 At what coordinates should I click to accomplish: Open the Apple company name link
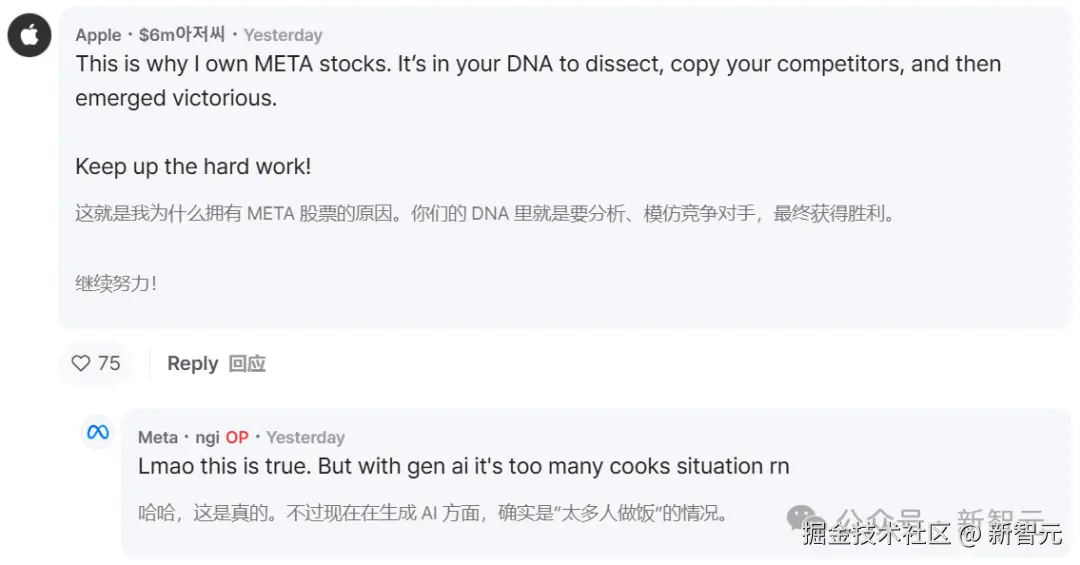[98, 35]
